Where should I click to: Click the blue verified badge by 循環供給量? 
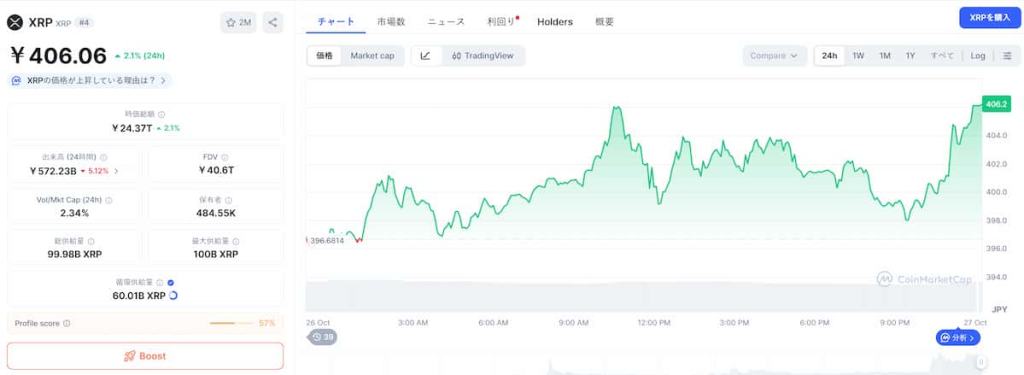click(x=170, y=283)
